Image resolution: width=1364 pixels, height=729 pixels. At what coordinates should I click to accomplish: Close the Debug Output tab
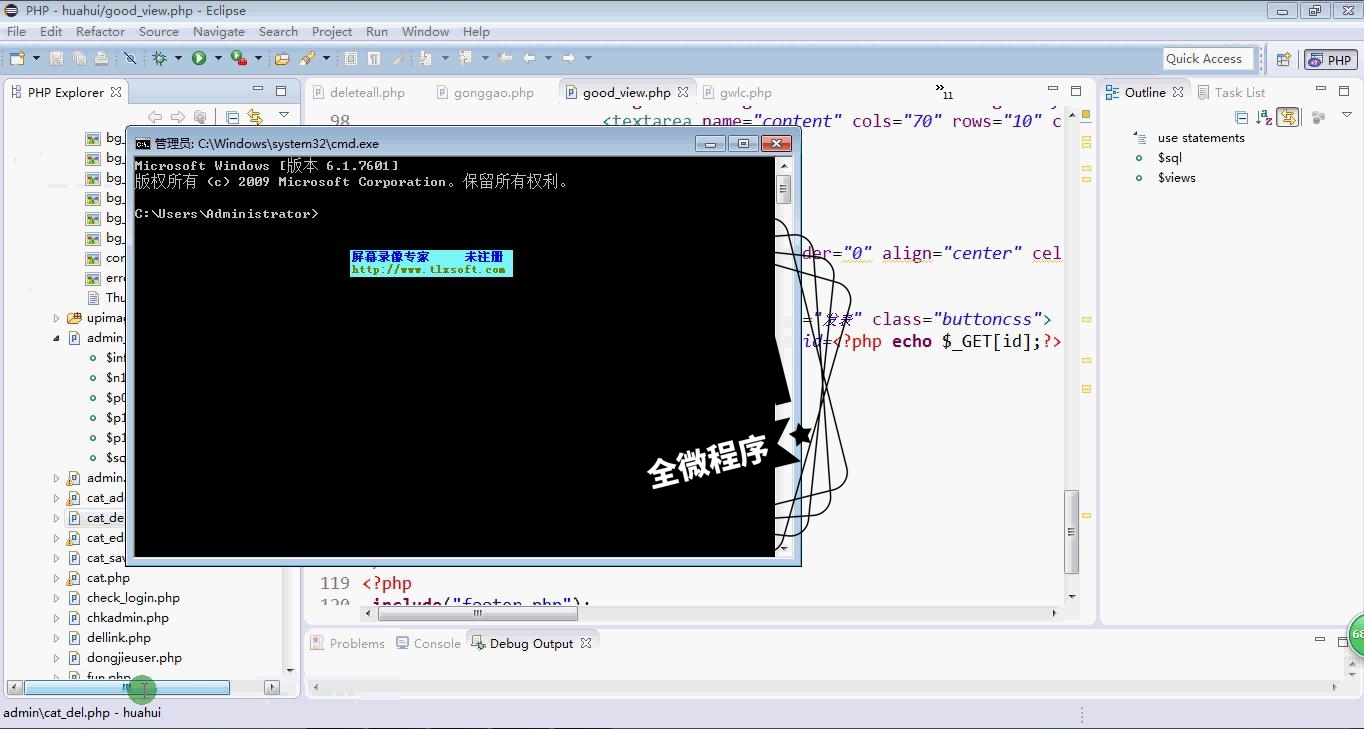tap(586, 643)
